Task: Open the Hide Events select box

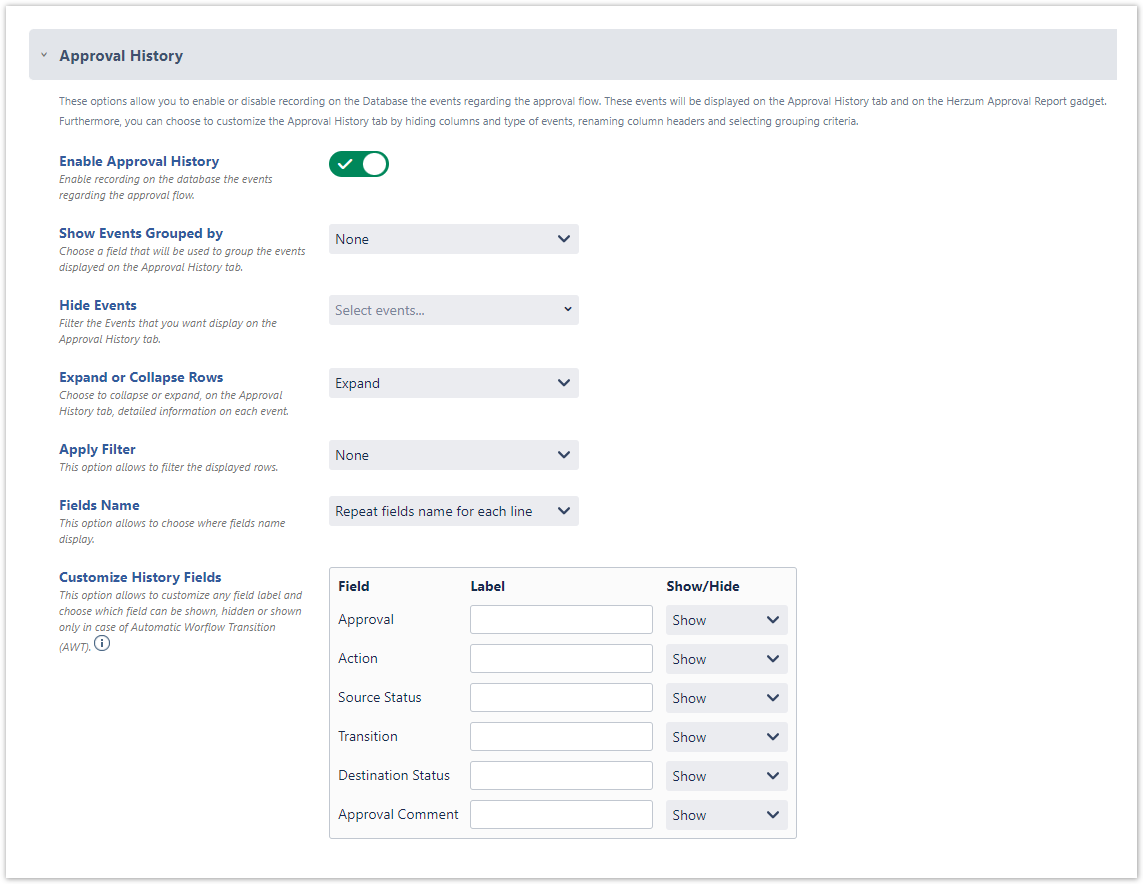Action: click(x=453, y=310)
